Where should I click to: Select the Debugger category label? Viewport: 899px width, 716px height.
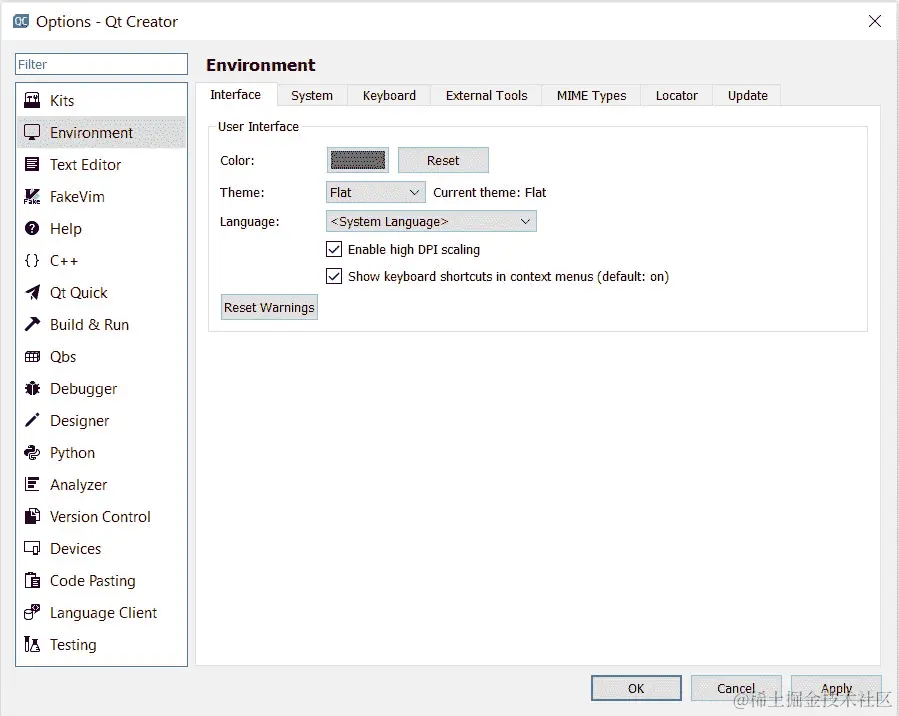(84, 389)
